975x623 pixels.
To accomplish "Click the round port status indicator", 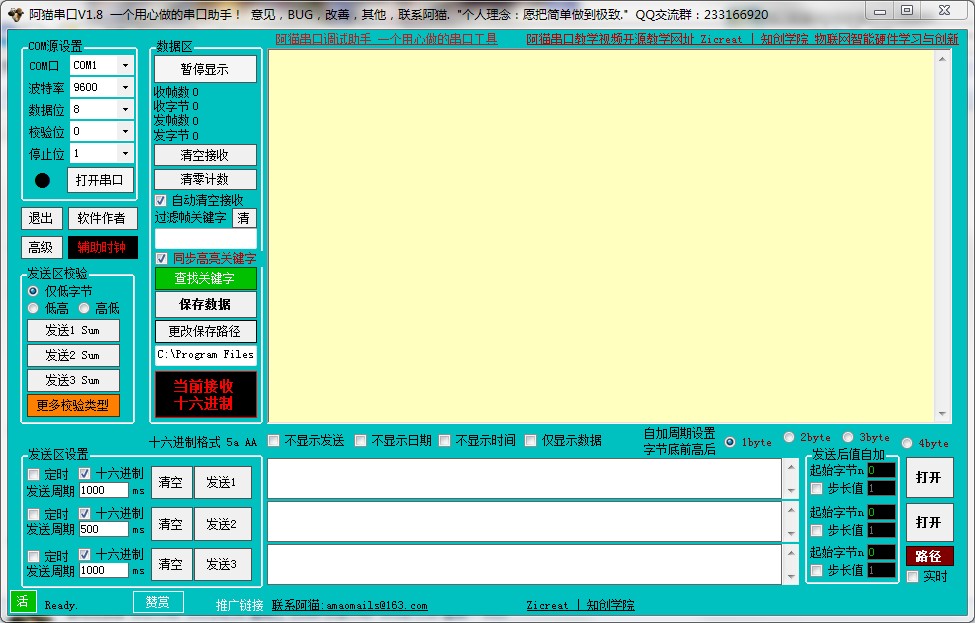I will (41, 180).
